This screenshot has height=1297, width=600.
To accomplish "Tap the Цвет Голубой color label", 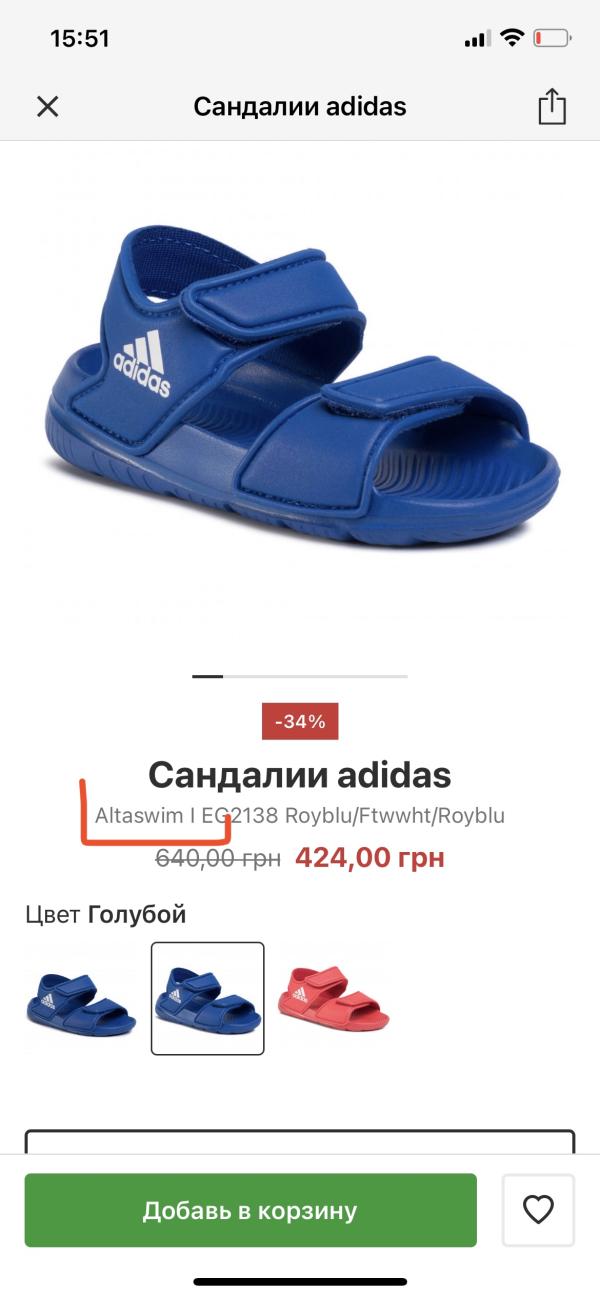I will click(106, 914).
